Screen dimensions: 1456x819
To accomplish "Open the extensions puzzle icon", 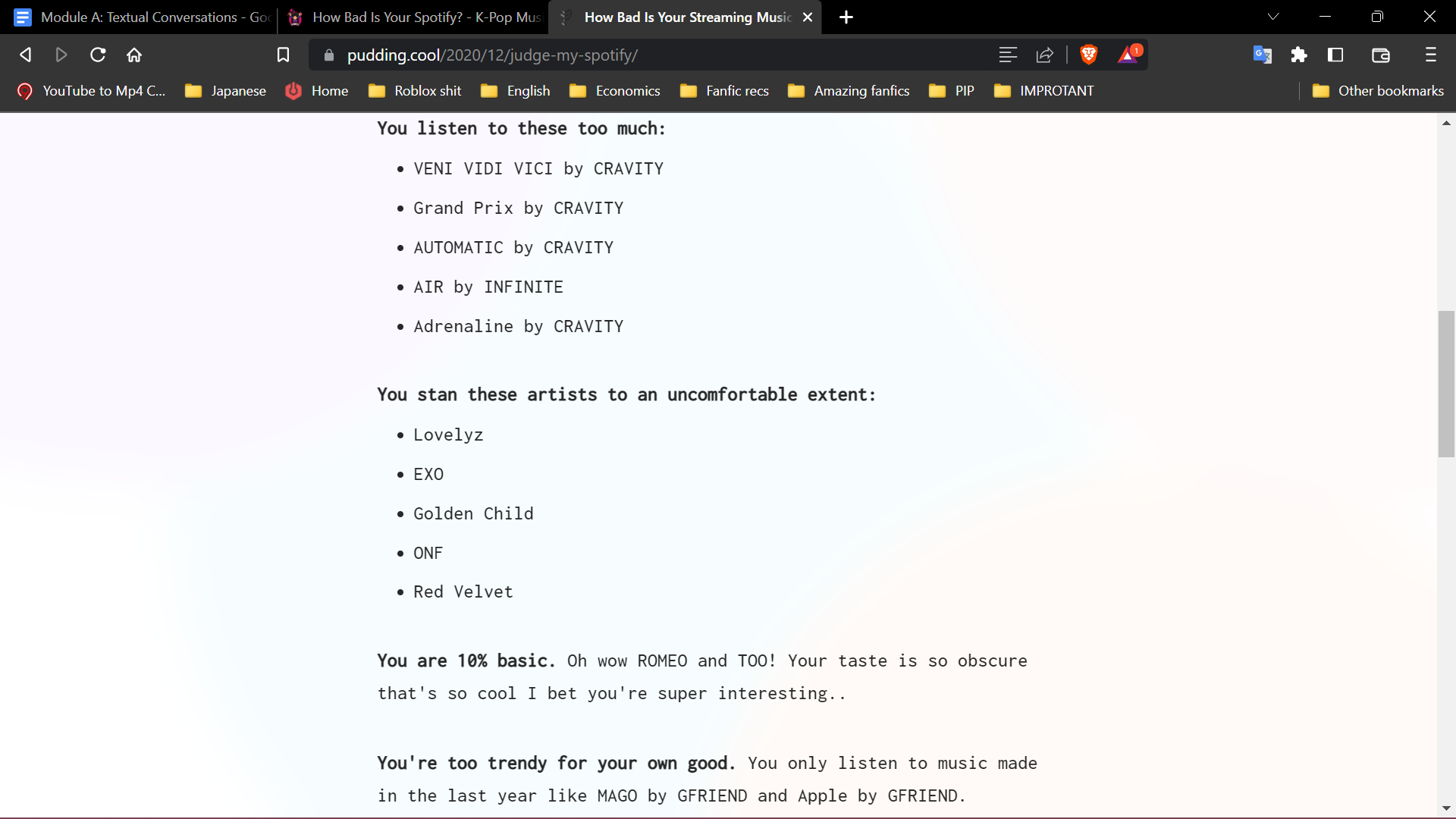I will 1299,55.
